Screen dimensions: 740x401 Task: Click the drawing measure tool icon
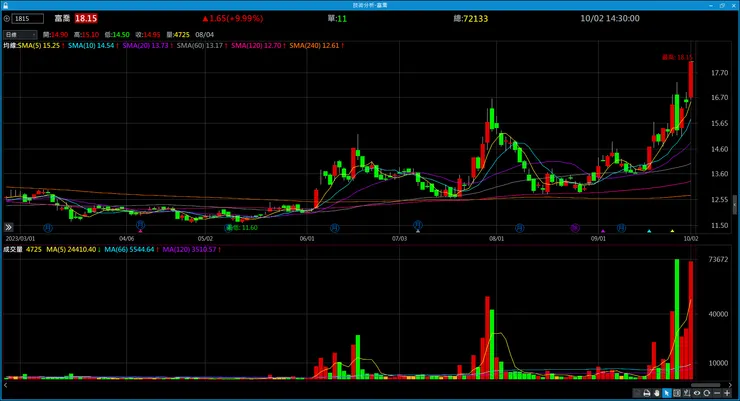click(687, 393)
